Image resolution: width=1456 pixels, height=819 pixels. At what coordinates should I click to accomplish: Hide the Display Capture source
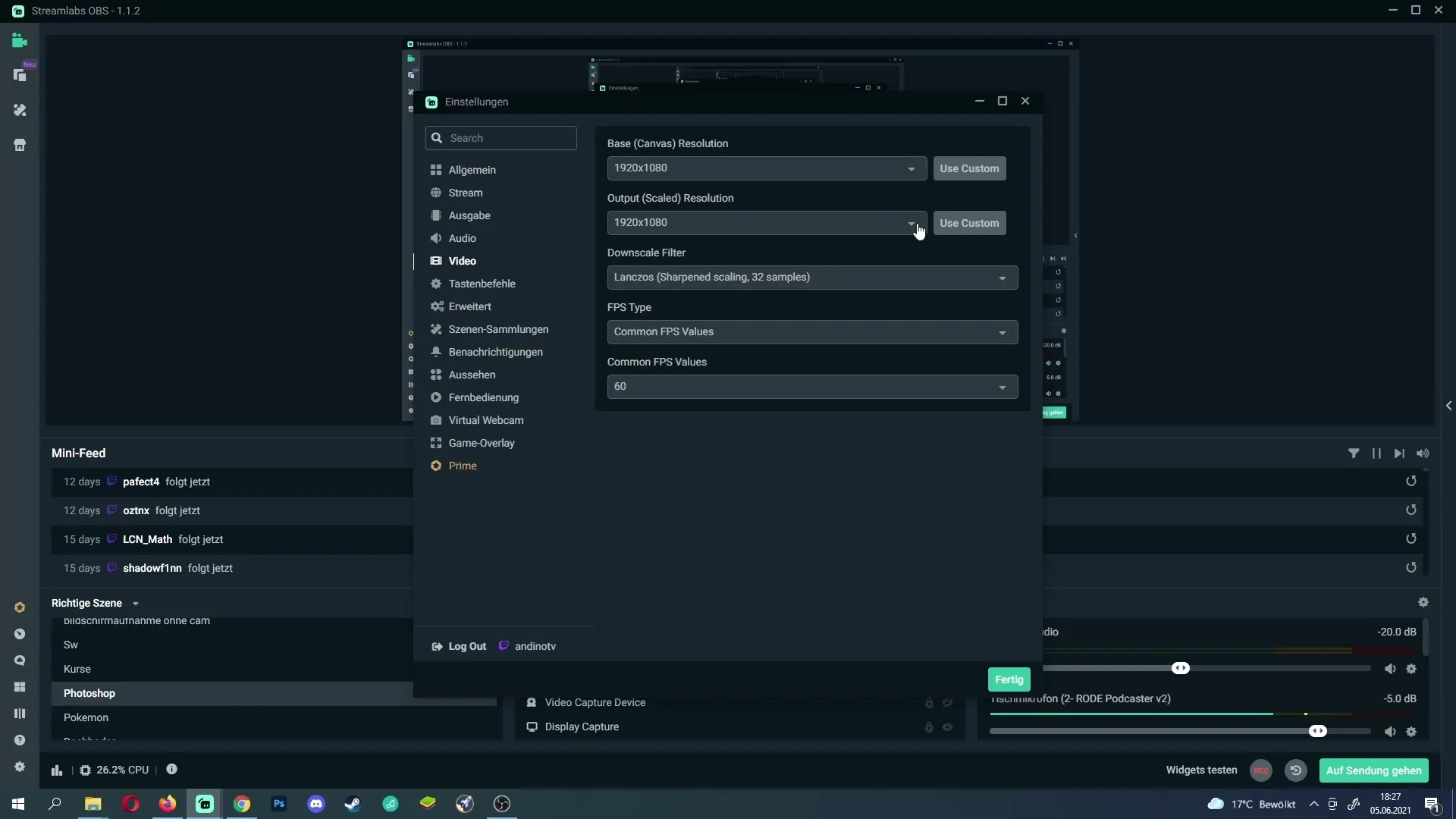tap(948, 727)
